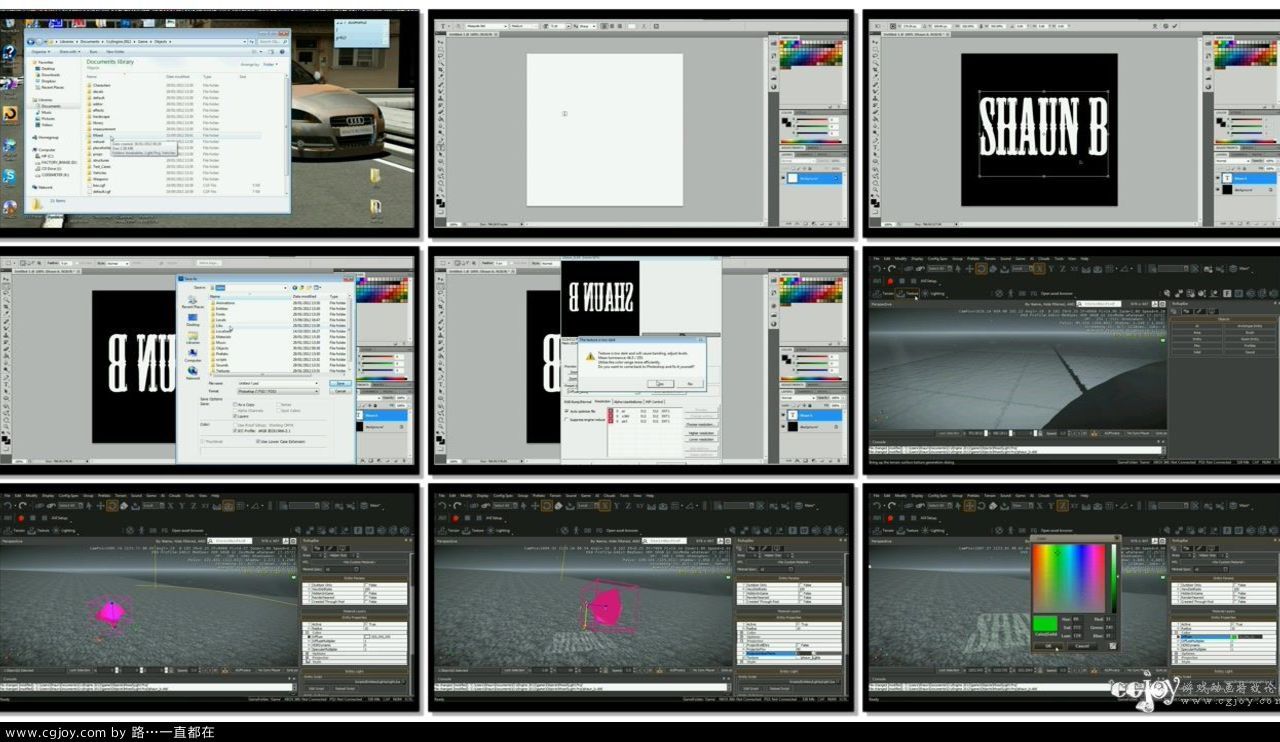Select the Animations folder in Save As list
This screenshot has width=1280, height=742.
click(x=225, y=303)
